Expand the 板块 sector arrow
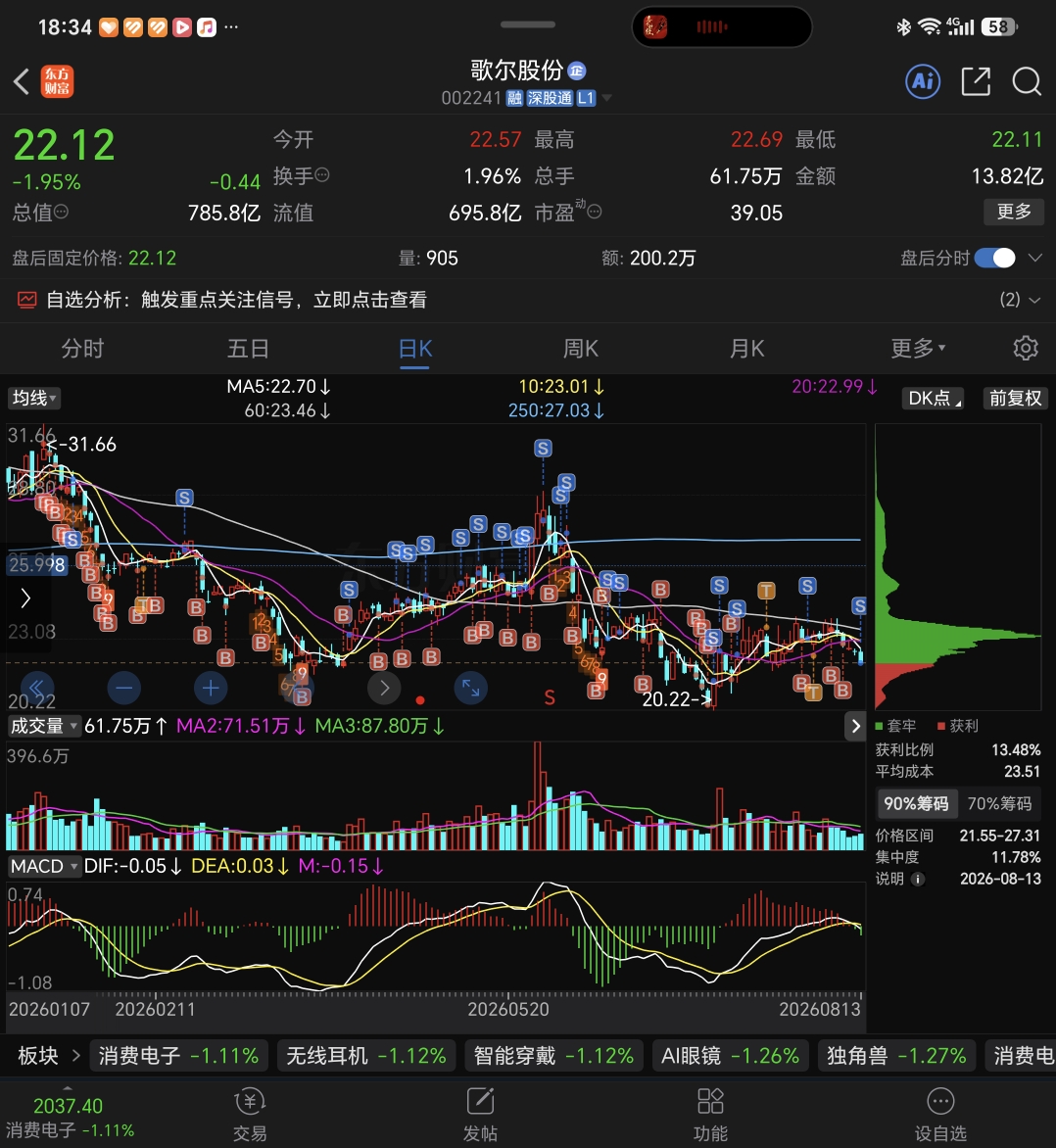This screenshot has width=1056, height=1148. tap(75, 1056)
